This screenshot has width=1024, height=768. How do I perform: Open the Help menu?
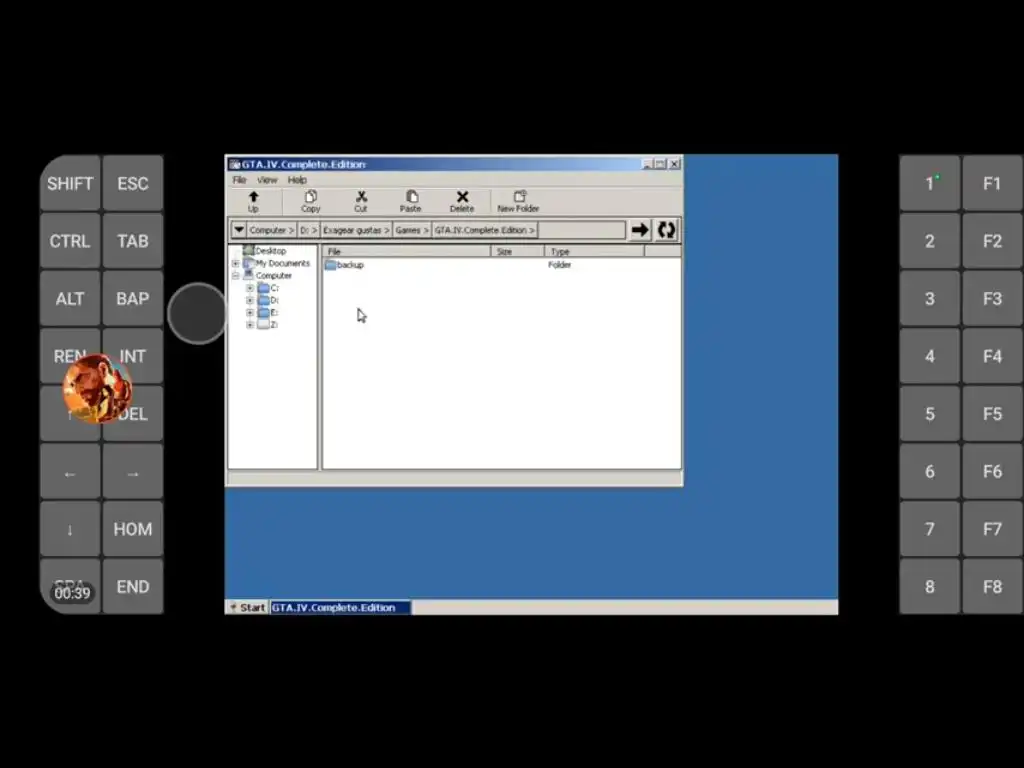297,180
